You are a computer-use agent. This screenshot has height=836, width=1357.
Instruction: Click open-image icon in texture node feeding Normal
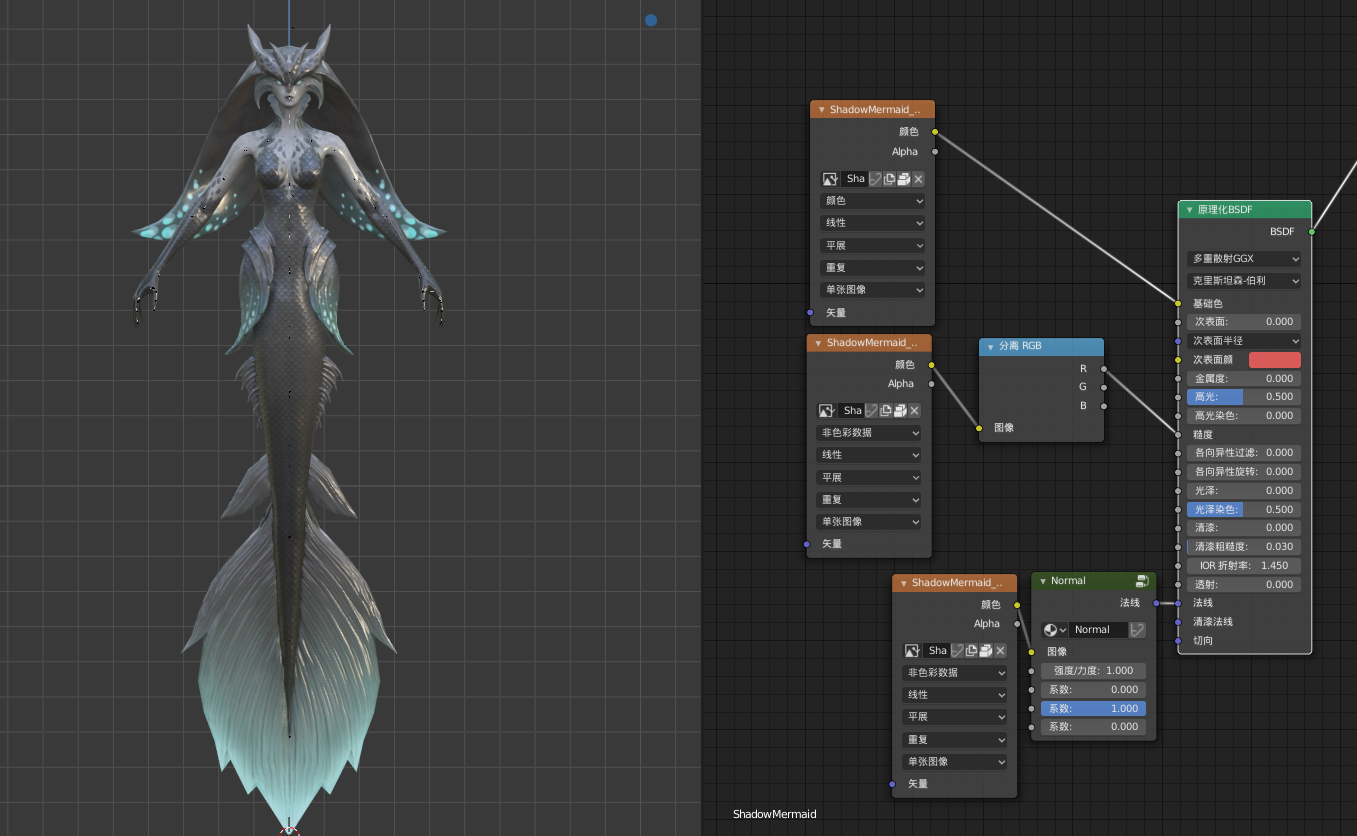[986, 651]
